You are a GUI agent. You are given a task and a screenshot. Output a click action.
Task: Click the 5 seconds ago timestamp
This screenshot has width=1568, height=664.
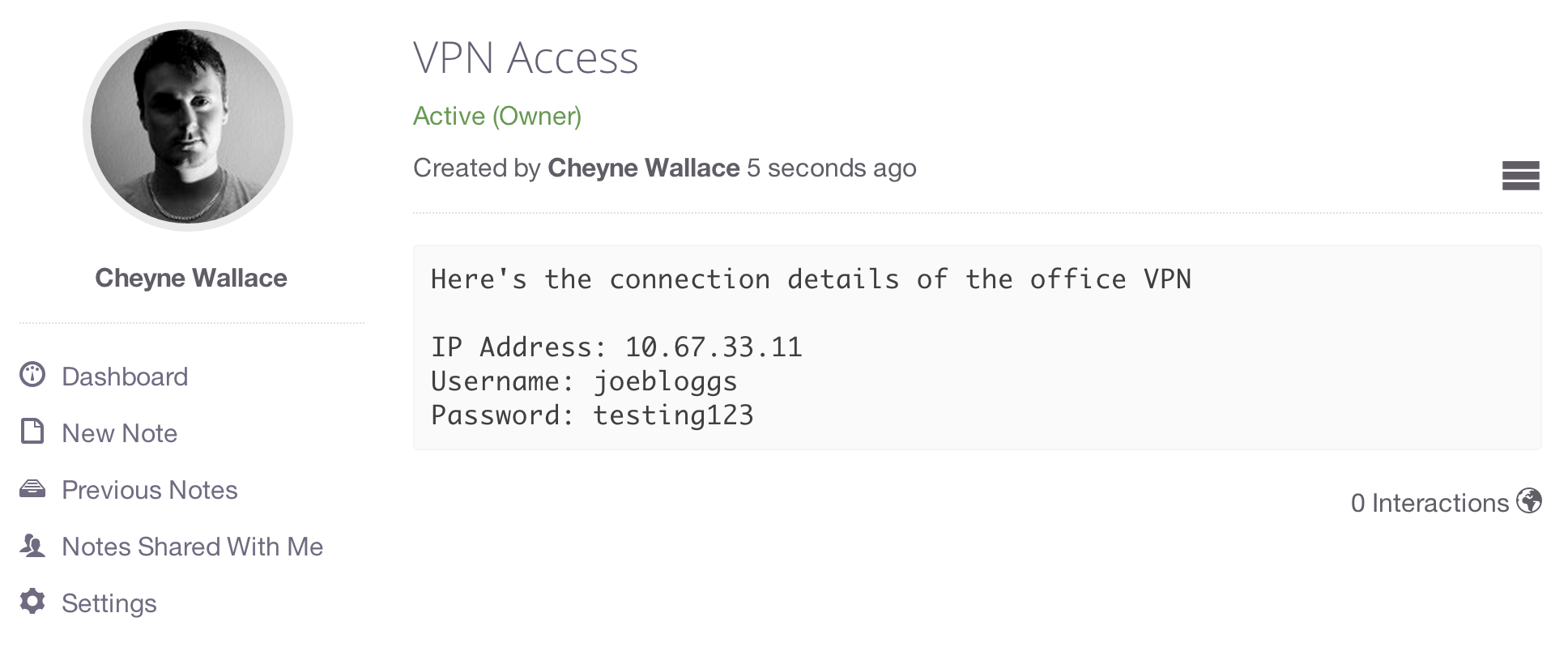[832, 168]
